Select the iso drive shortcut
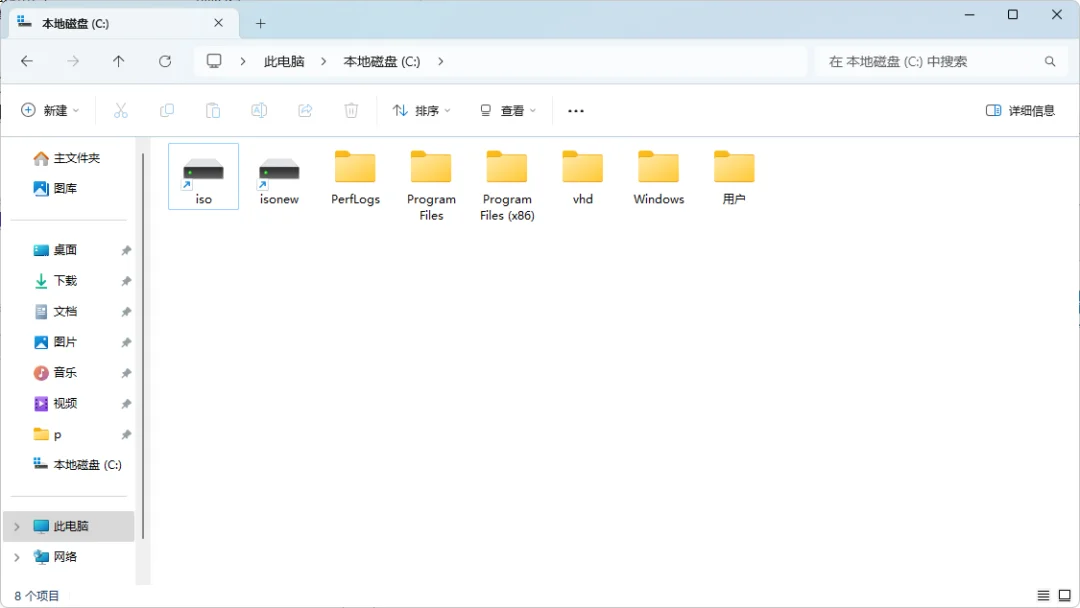Image resolution: width=1080 pixels, height=608 pixels. point(203,176)
